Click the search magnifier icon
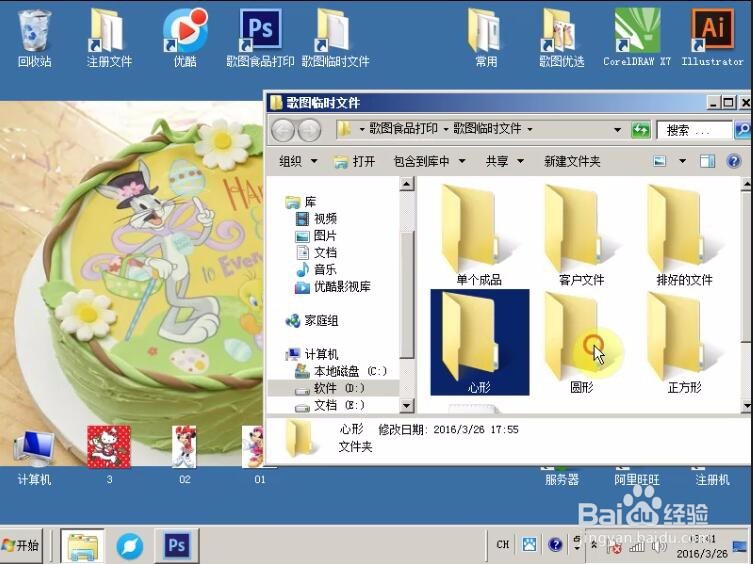This screenshot has height=564, width=753. [x=742, y=130]
